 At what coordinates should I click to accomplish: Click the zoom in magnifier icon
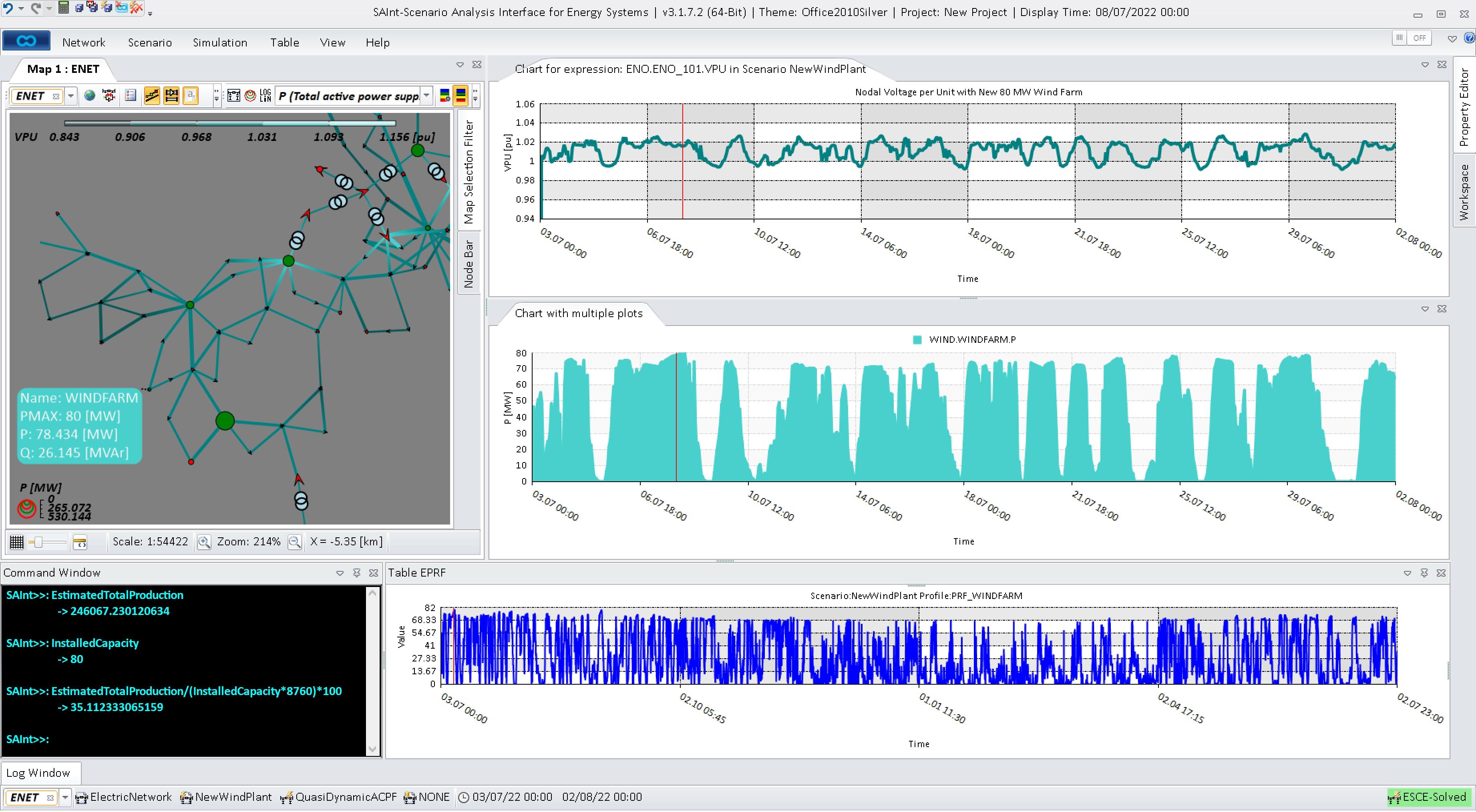pos(203,542)
